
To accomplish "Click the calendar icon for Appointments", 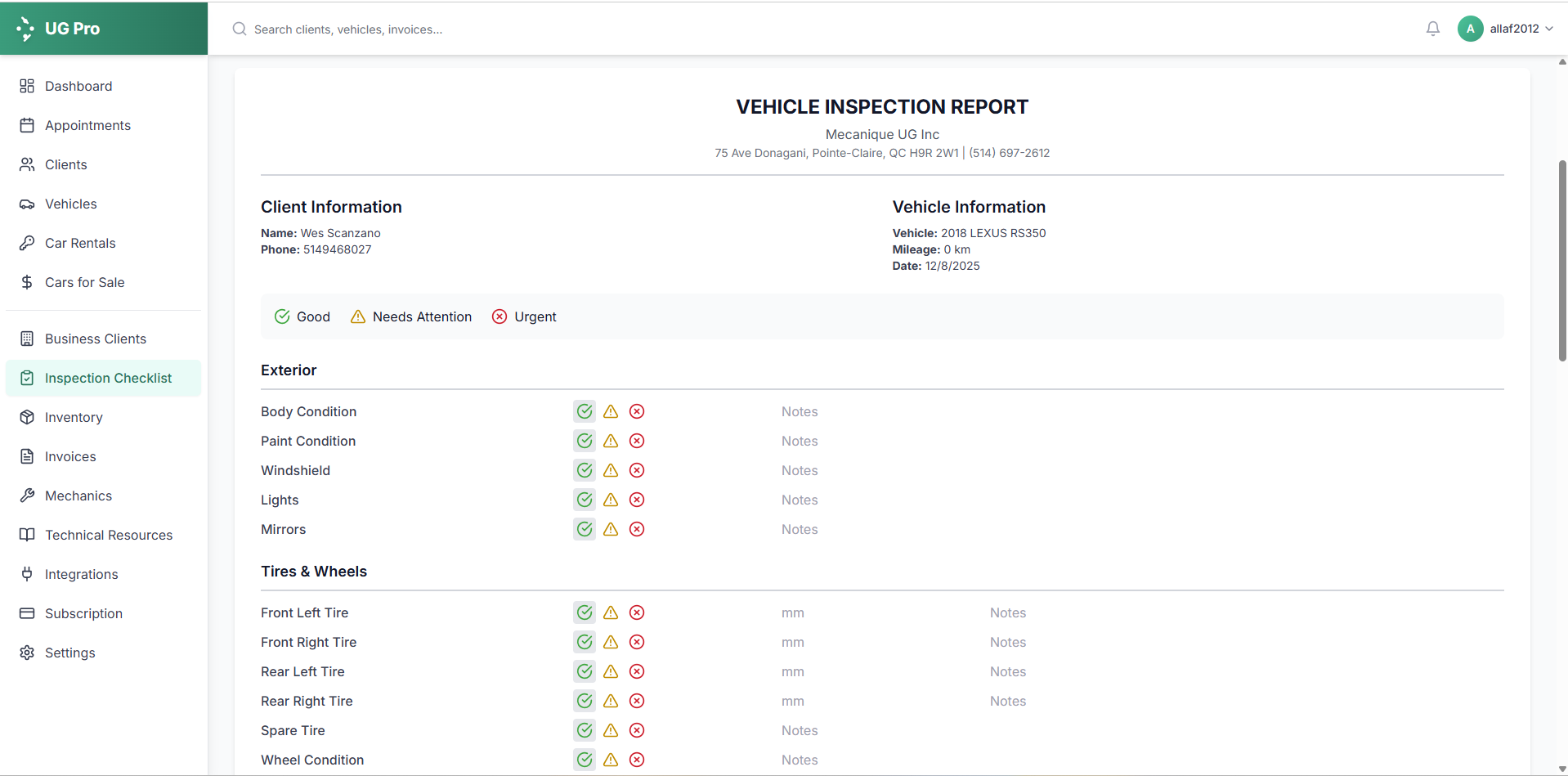I will 27,125.
